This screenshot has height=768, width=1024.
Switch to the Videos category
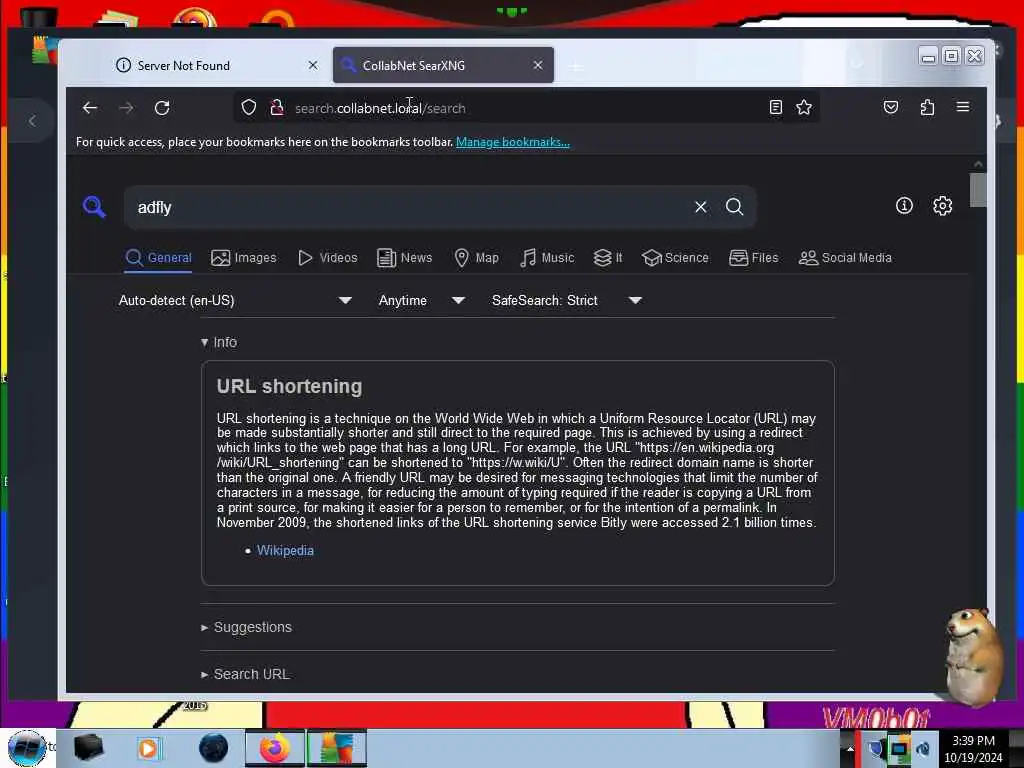coord(327,258)
